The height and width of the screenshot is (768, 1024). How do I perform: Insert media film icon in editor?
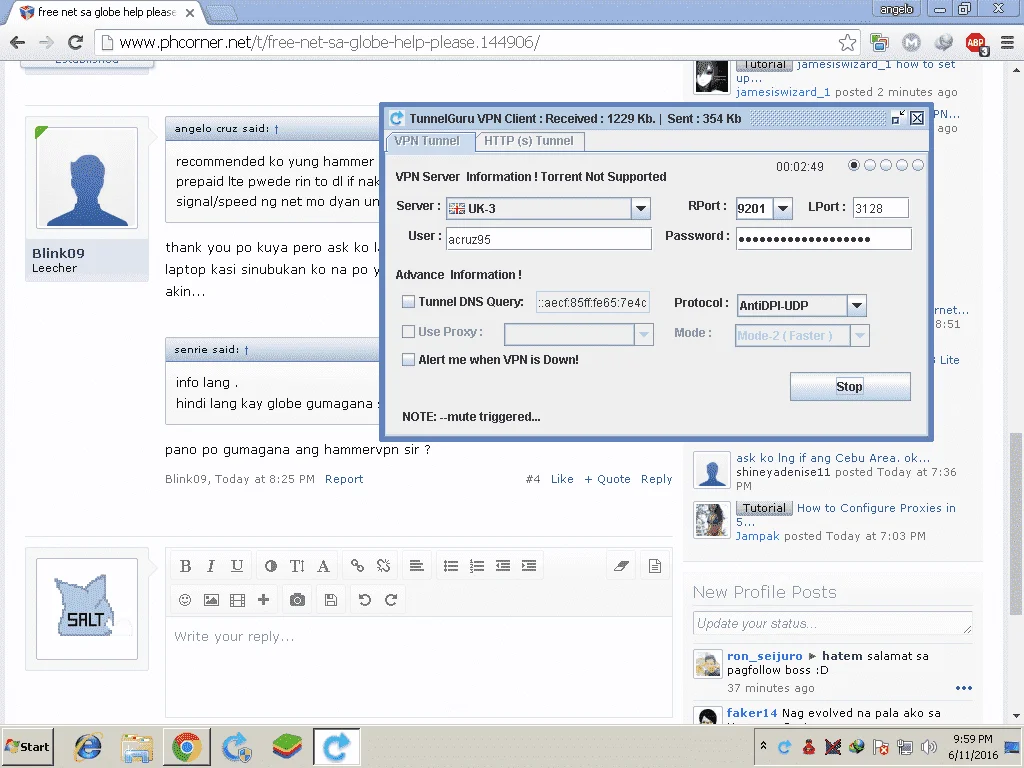[x=237, y=600]
